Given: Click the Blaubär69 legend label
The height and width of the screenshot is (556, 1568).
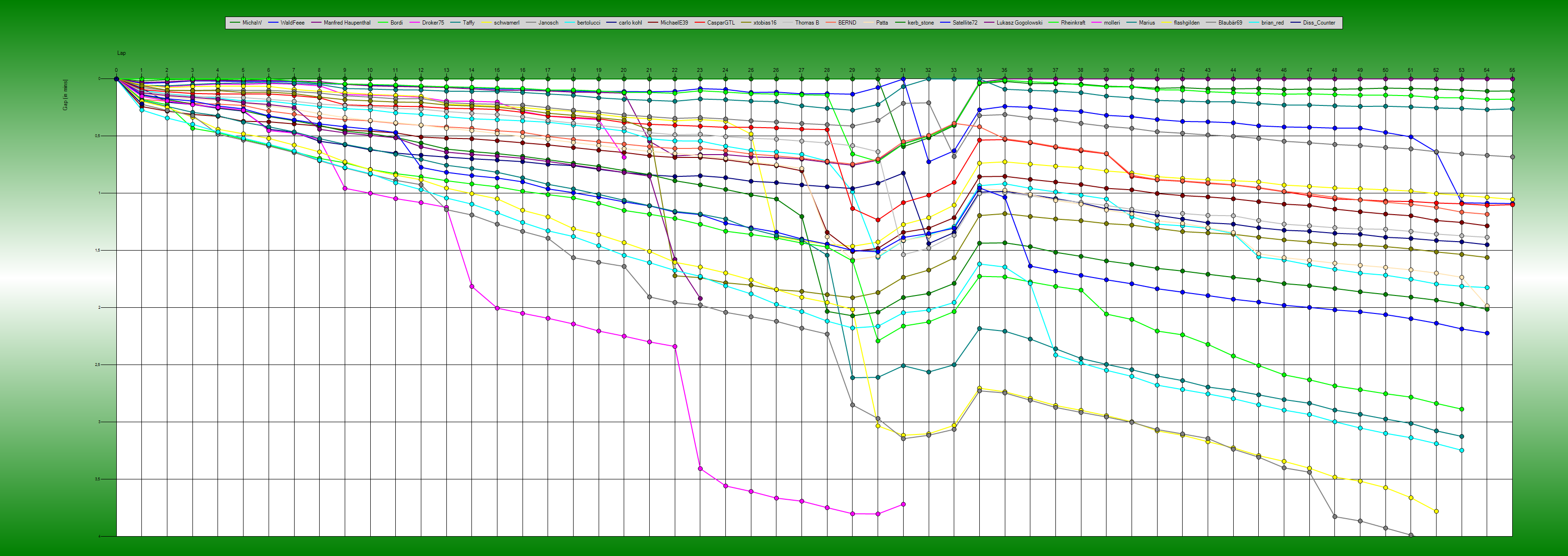Looking at the screenshot, I should click(1230, 23).
